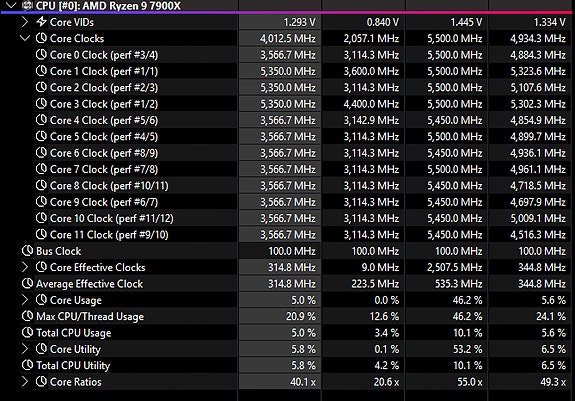Image resolution: width=575 pixels, height=401 pixels.
Task: Expand the Core Utility group
Action: tap(25, 349)
